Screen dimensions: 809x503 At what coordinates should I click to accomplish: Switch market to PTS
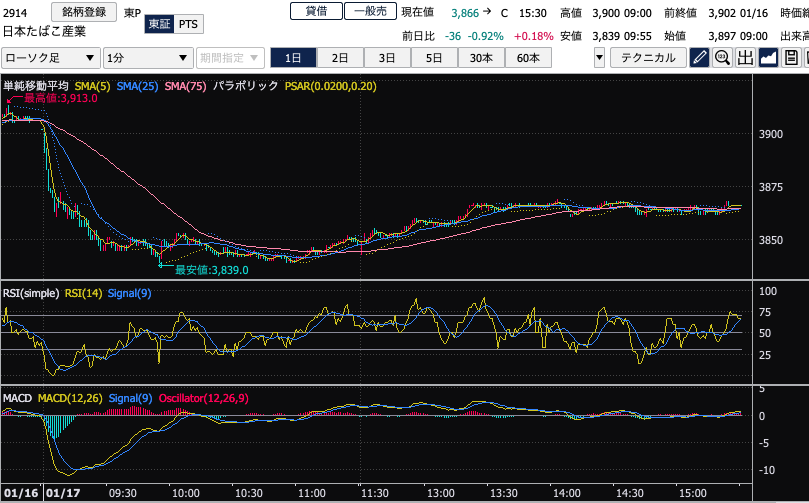click(188, 23)
